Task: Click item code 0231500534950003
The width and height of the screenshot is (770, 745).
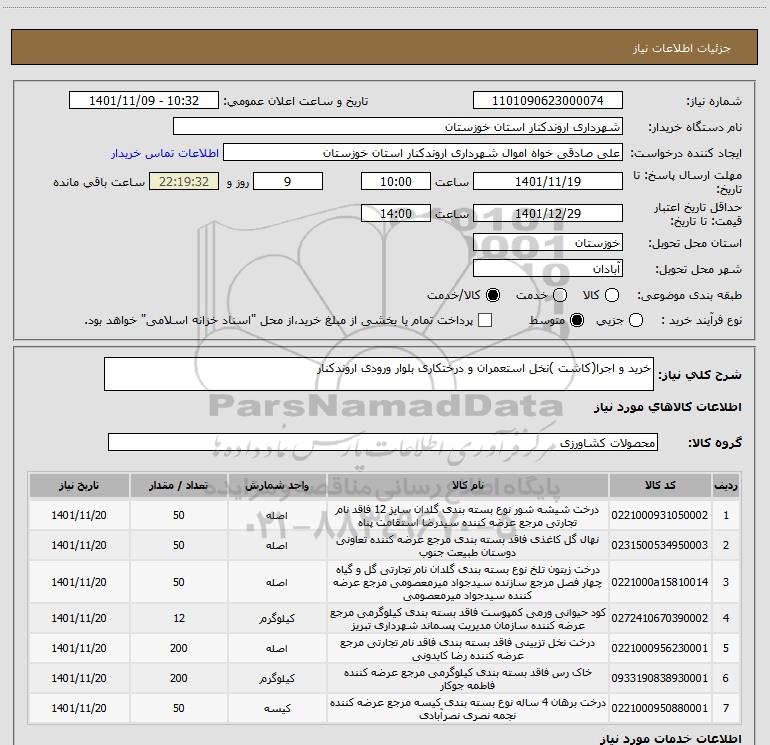Action: coord(660,545)
